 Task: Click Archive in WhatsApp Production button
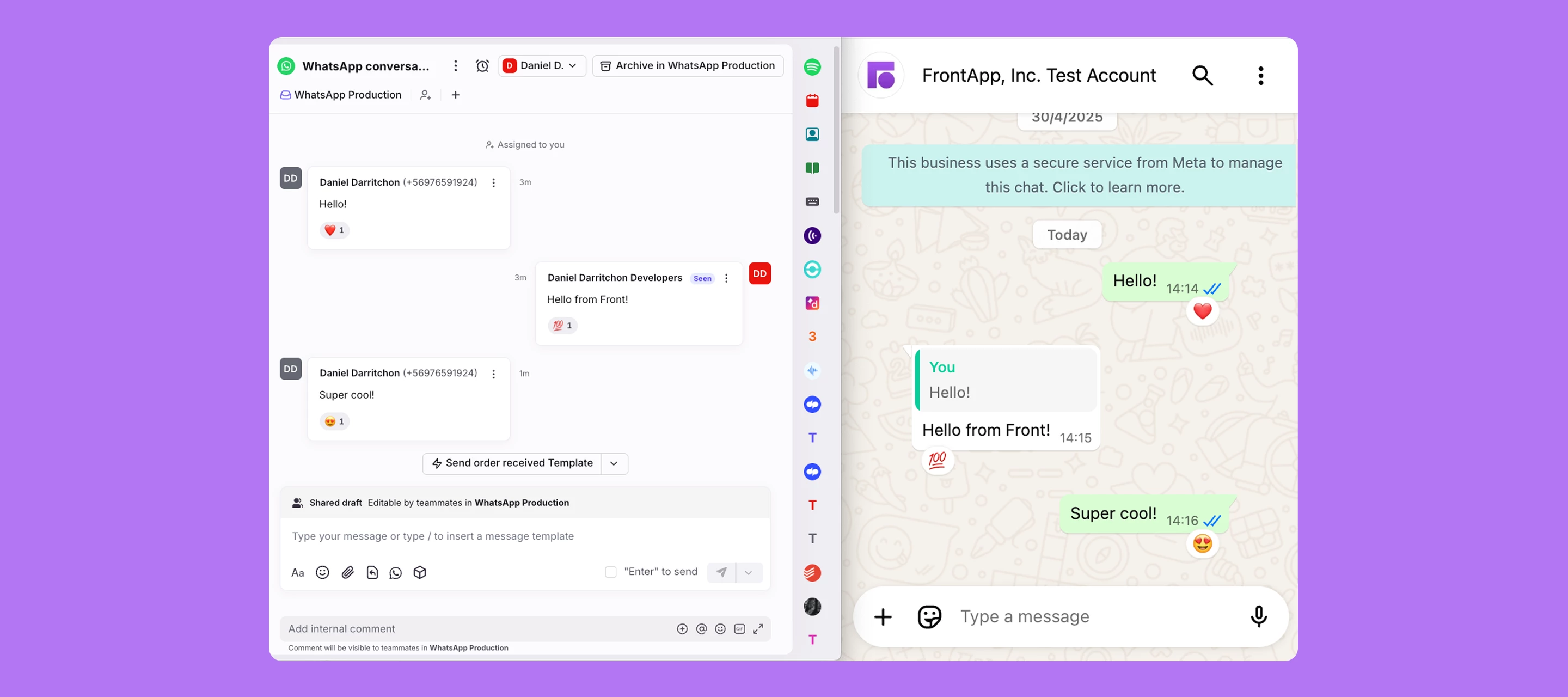click(688, 66)
